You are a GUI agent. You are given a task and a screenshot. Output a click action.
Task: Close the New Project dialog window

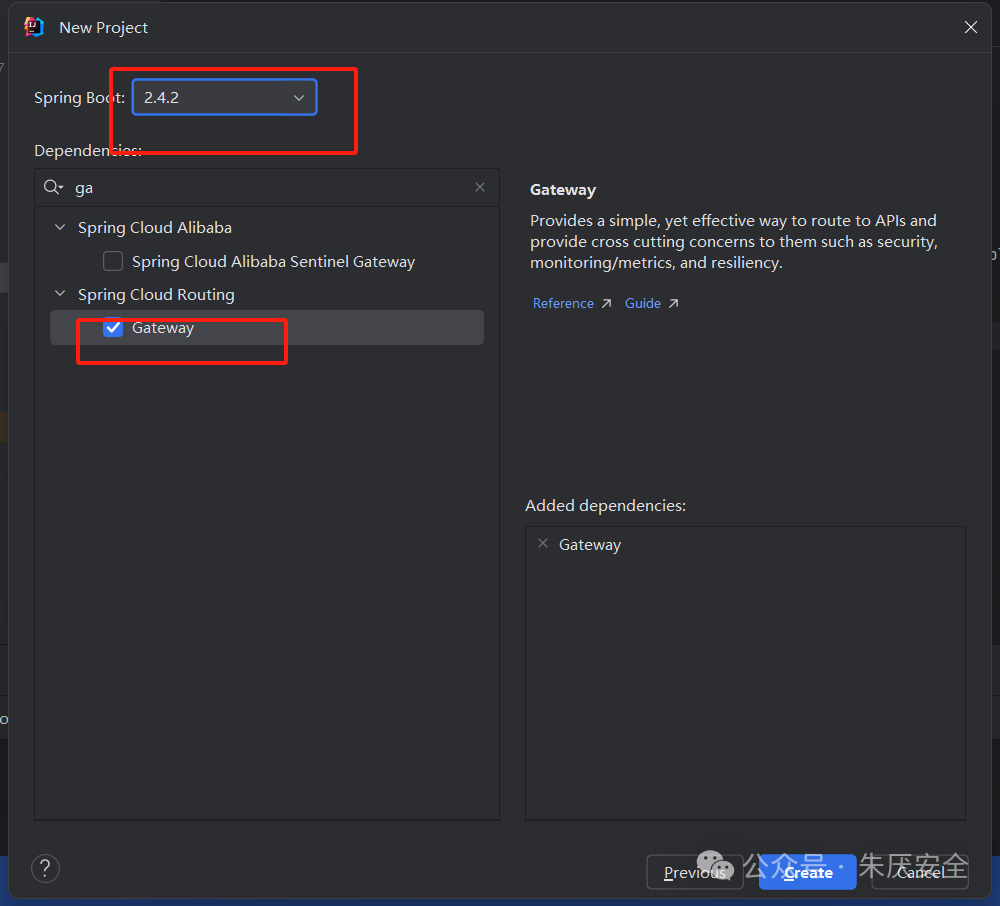[x=971, y=27]
